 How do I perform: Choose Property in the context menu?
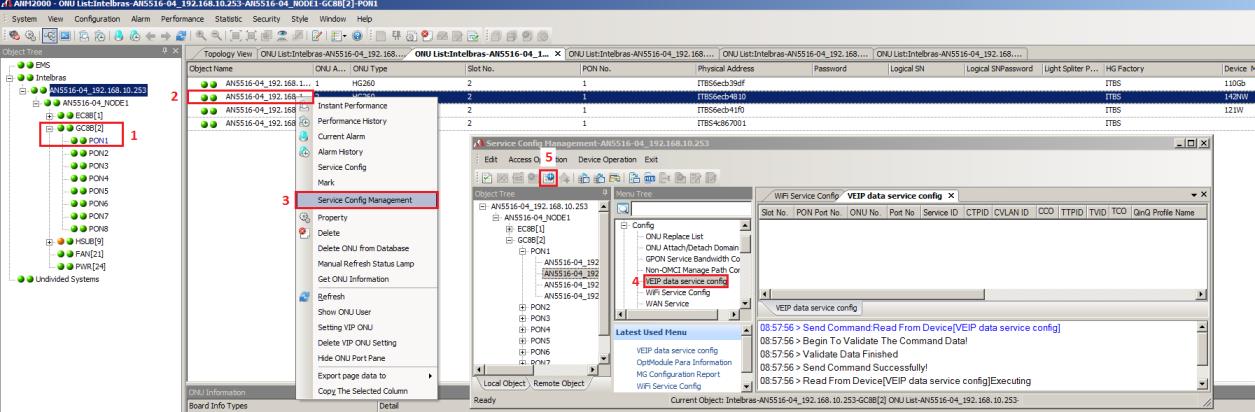pyautogui.click(x=332, y=217)
